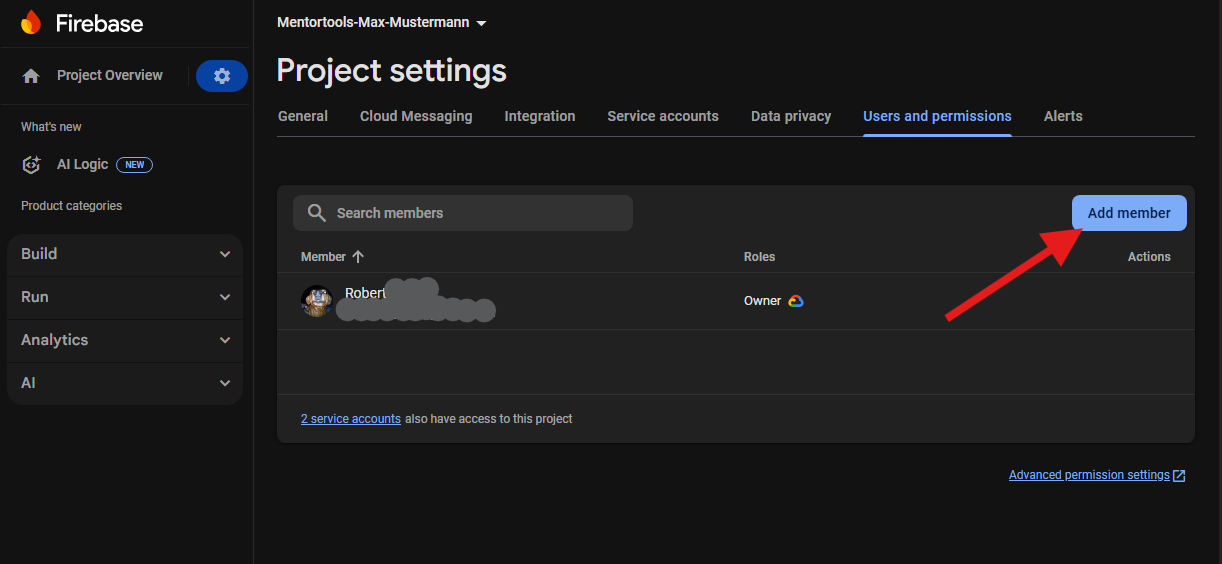Open the Alerts tab
The height and width of the screenshot is (564, 1222).
pyautogui.click(x=1063, y=116)
